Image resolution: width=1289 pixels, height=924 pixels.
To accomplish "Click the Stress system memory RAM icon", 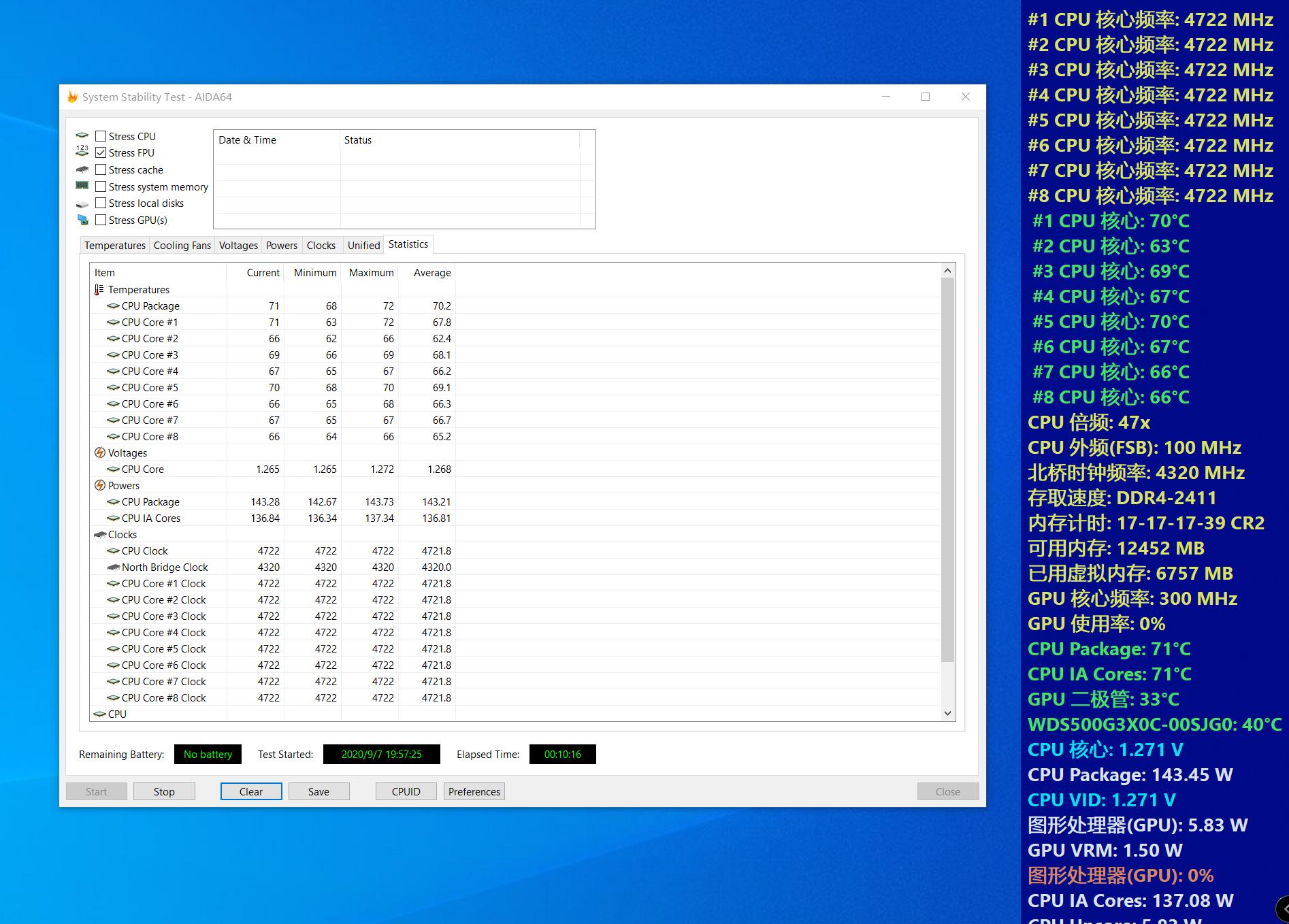I will click(82, 186).
